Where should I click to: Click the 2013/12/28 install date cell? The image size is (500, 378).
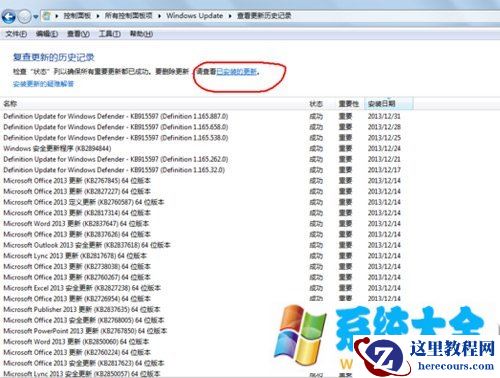point(384,127)
